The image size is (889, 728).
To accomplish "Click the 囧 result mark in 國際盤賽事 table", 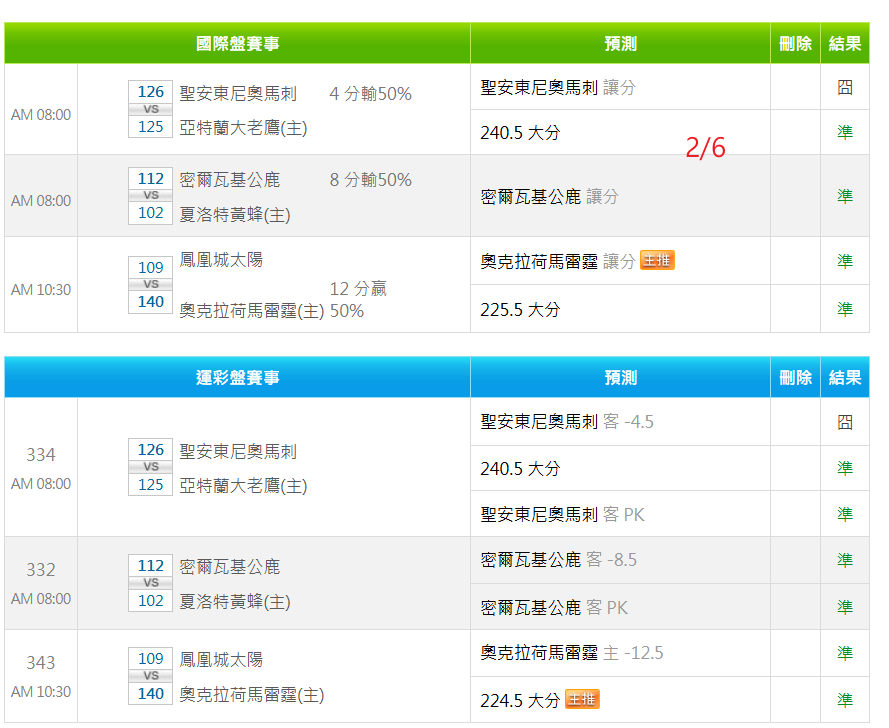I will (845, 88).
